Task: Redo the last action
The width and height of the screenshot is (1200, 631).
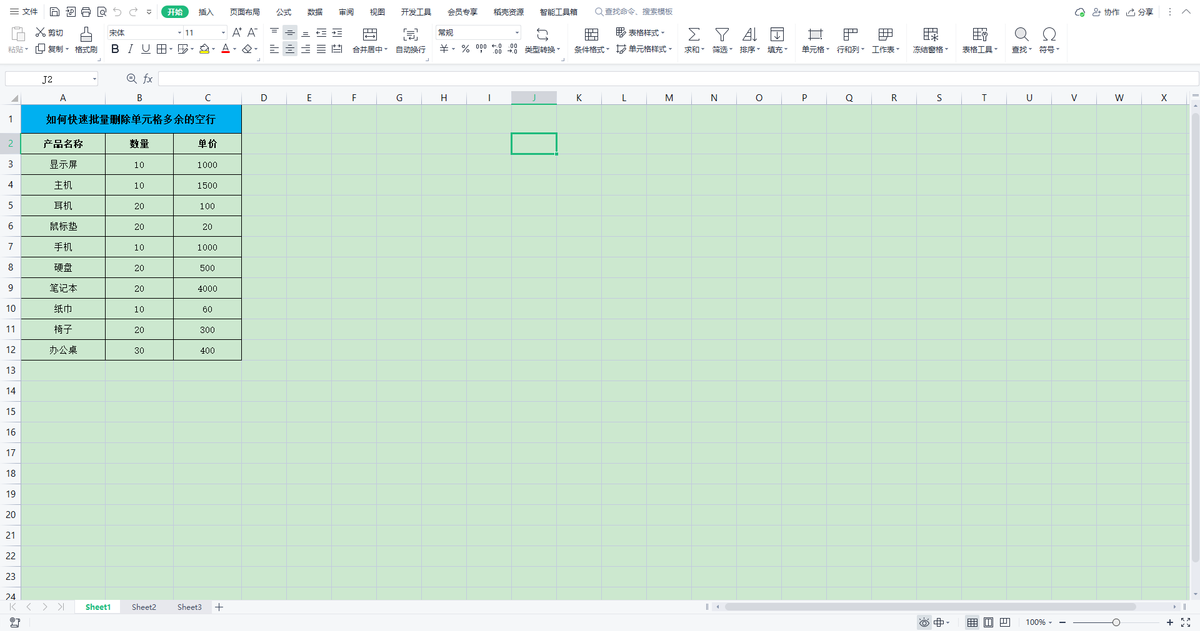Action: click(133, 12)
